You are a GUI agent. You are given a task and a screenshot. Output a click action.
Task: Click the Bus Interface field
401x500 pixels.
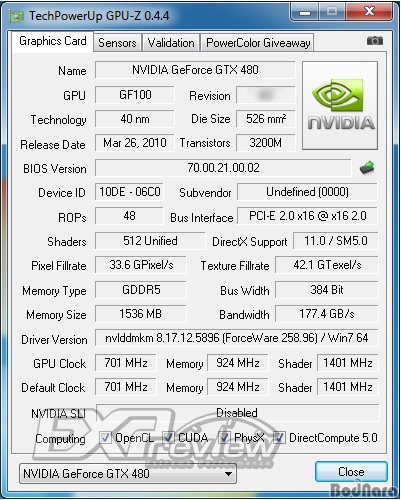coord(307,216)
